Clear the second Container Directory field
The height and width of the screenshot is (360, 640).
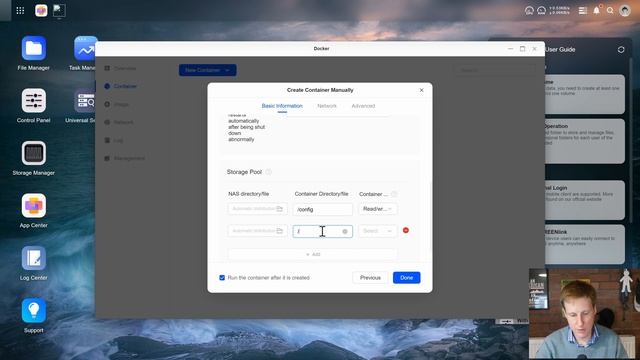[345, 231]
